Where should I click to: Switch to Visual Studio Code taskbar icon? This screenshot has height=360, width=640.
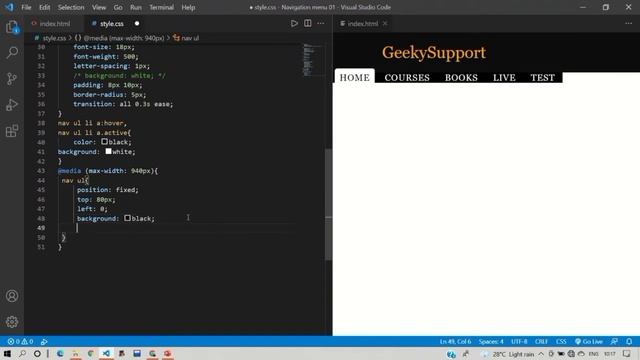(106, 353)
